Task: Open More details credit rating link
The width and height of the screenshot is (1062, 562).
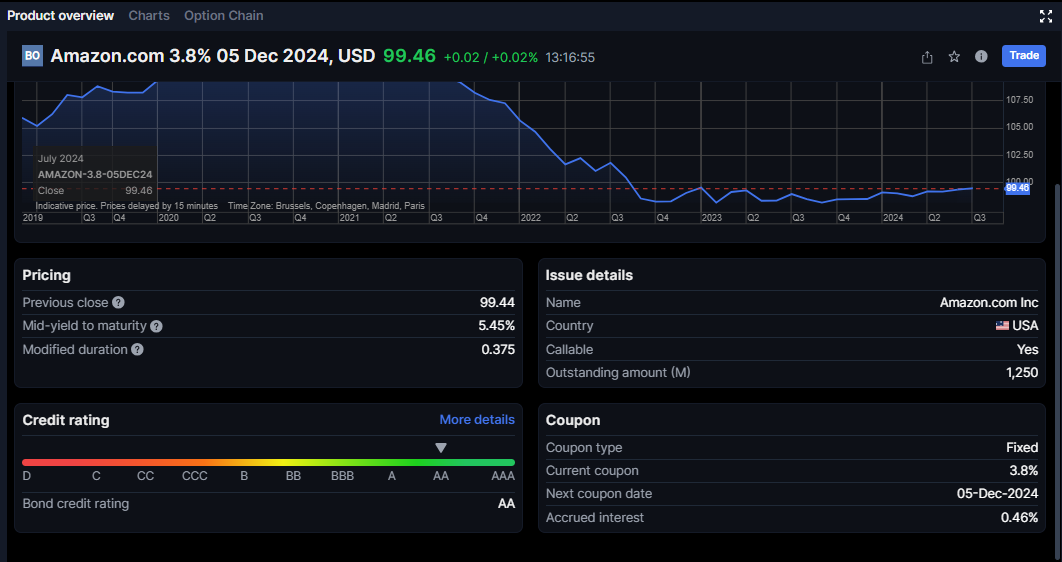Action: (477, 420)
